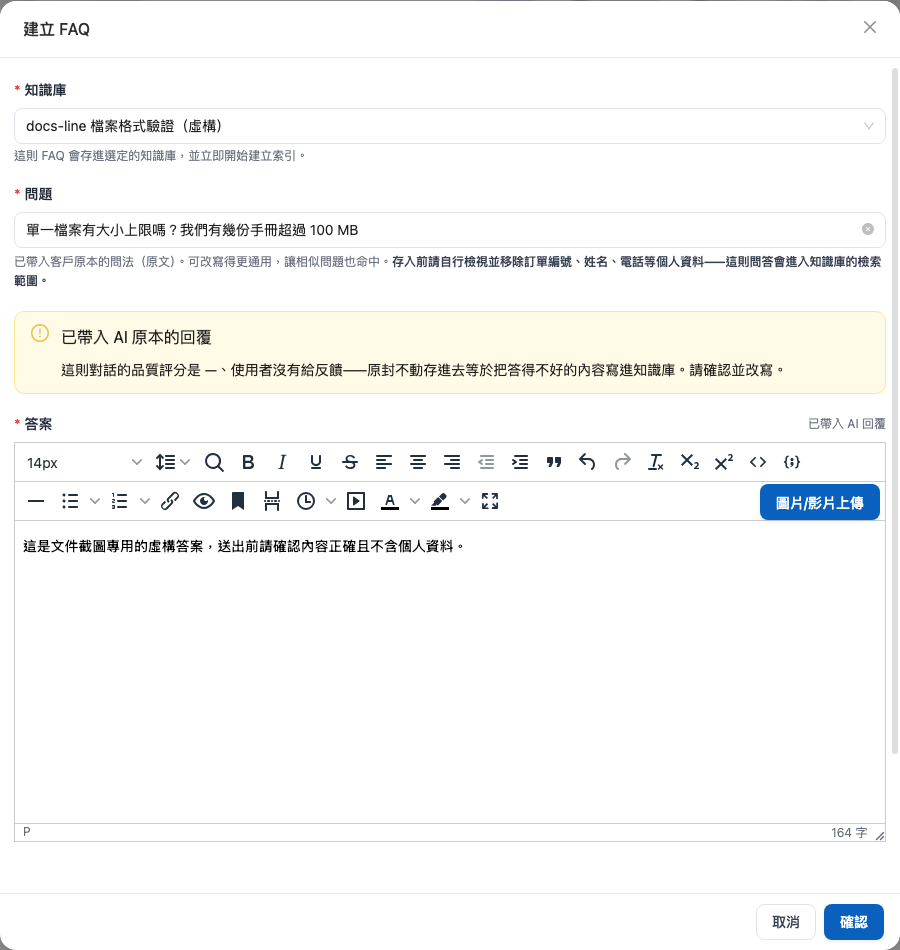This screenshot has height=950, width=900.
Task: Toggle bold formatting in the answer editor
Action: click(248, 462)
